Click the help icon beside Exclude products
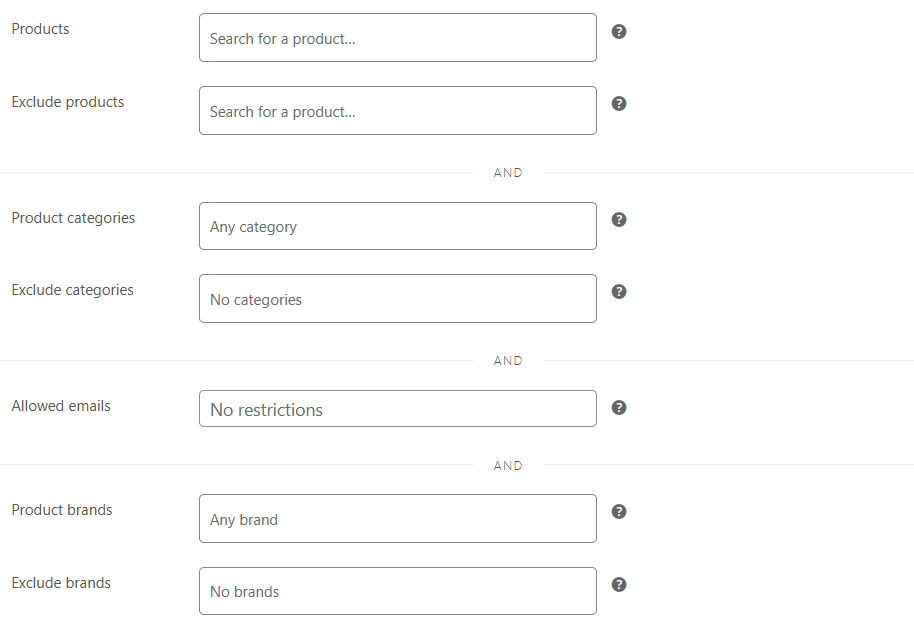The width and height of the screenshot is (914, 627). [x=619, y=104]
